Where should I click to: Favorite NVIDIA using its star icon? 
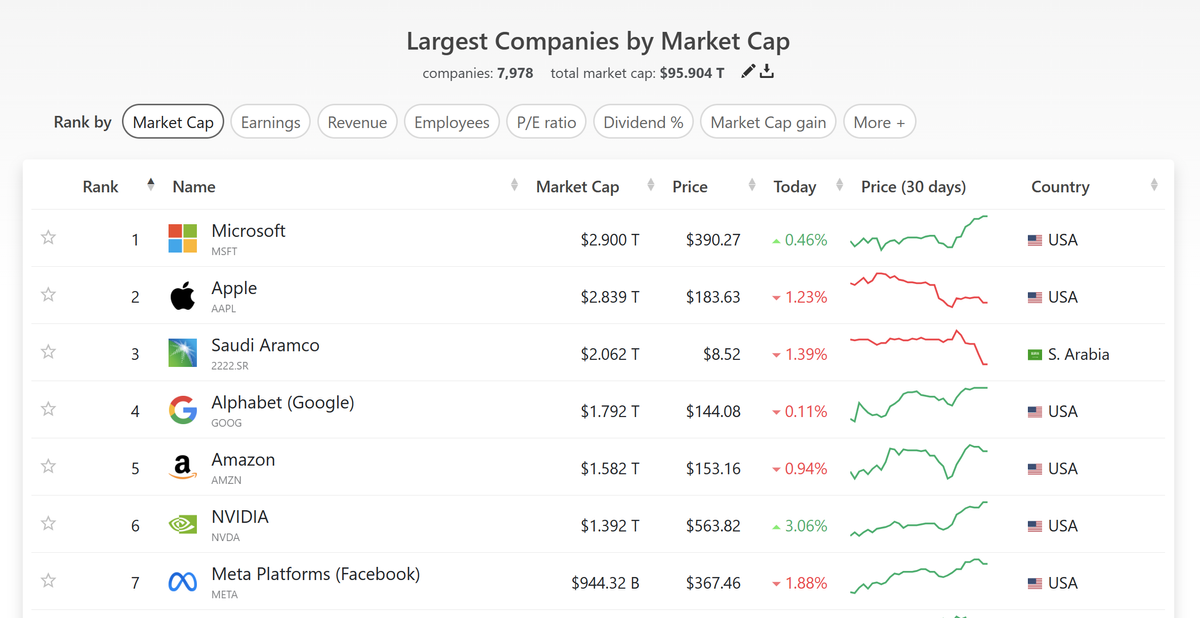point(47,523)
